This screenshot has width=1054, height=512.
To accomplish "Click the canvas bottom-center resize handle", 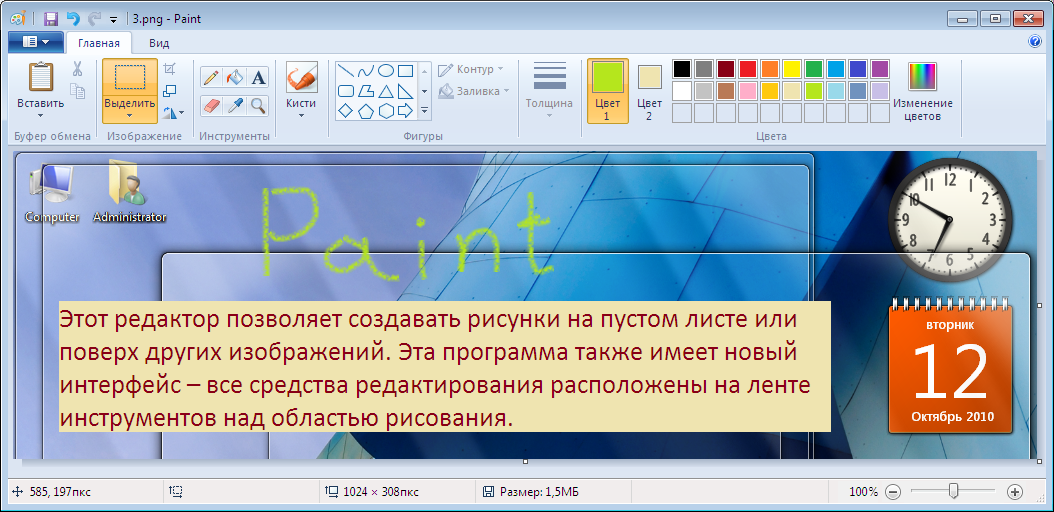I will coord(525,462).
